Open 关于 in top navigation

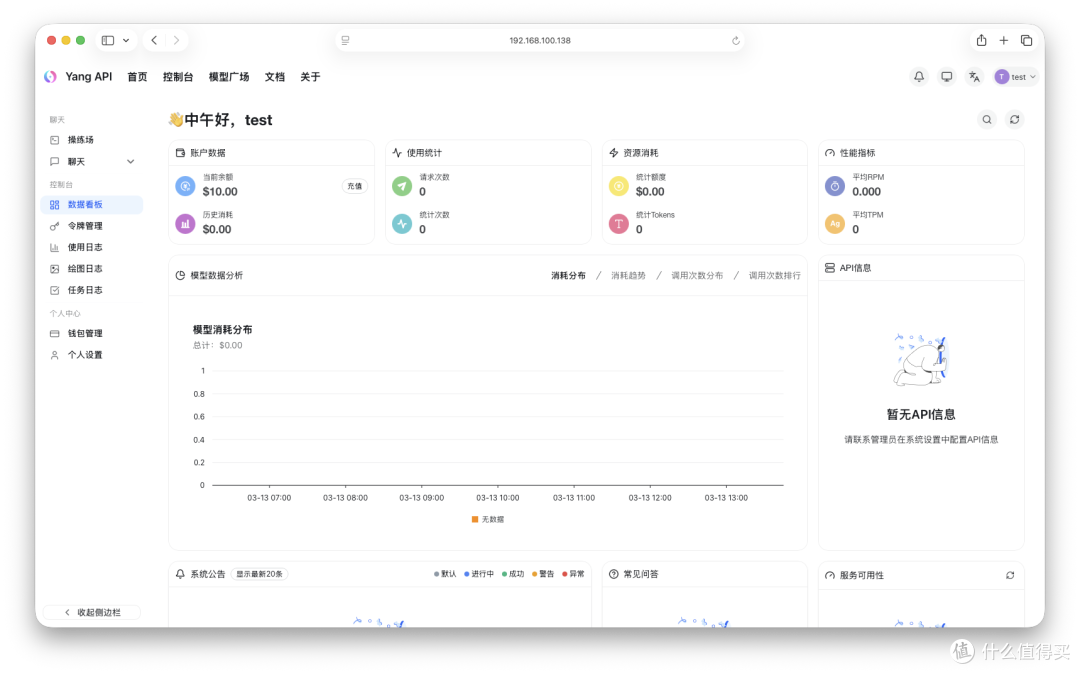[x=310, y=77]
